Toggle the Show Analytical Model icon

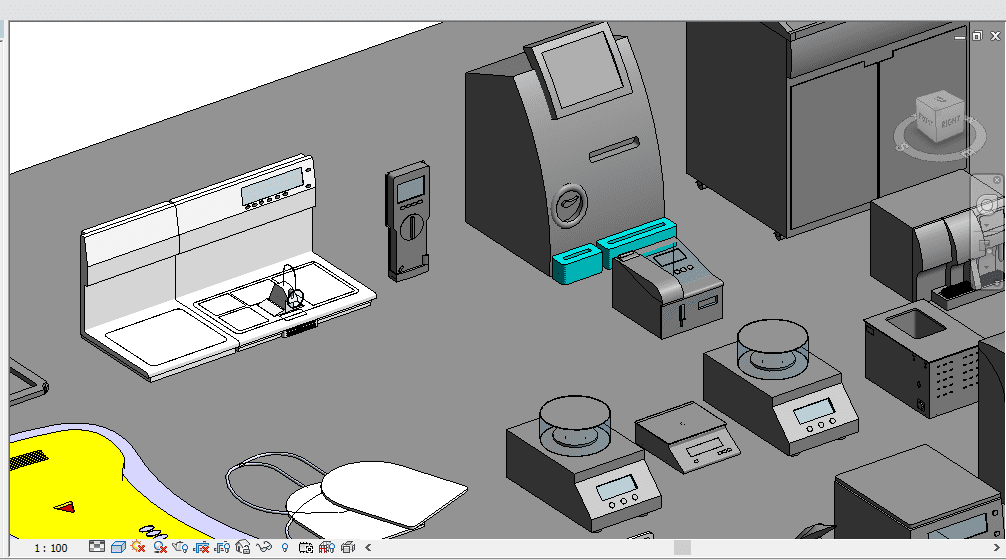[327, 547]
